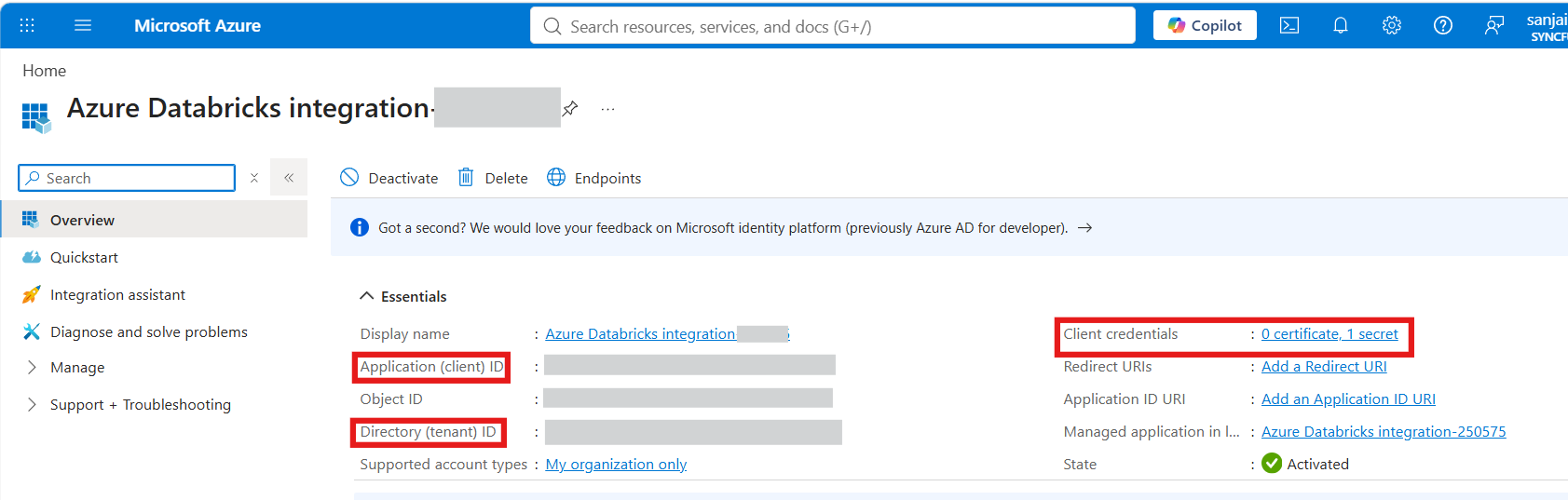Click the Diagnose wrench icon
Screen dimensions: 1568x500
[31, 331]
